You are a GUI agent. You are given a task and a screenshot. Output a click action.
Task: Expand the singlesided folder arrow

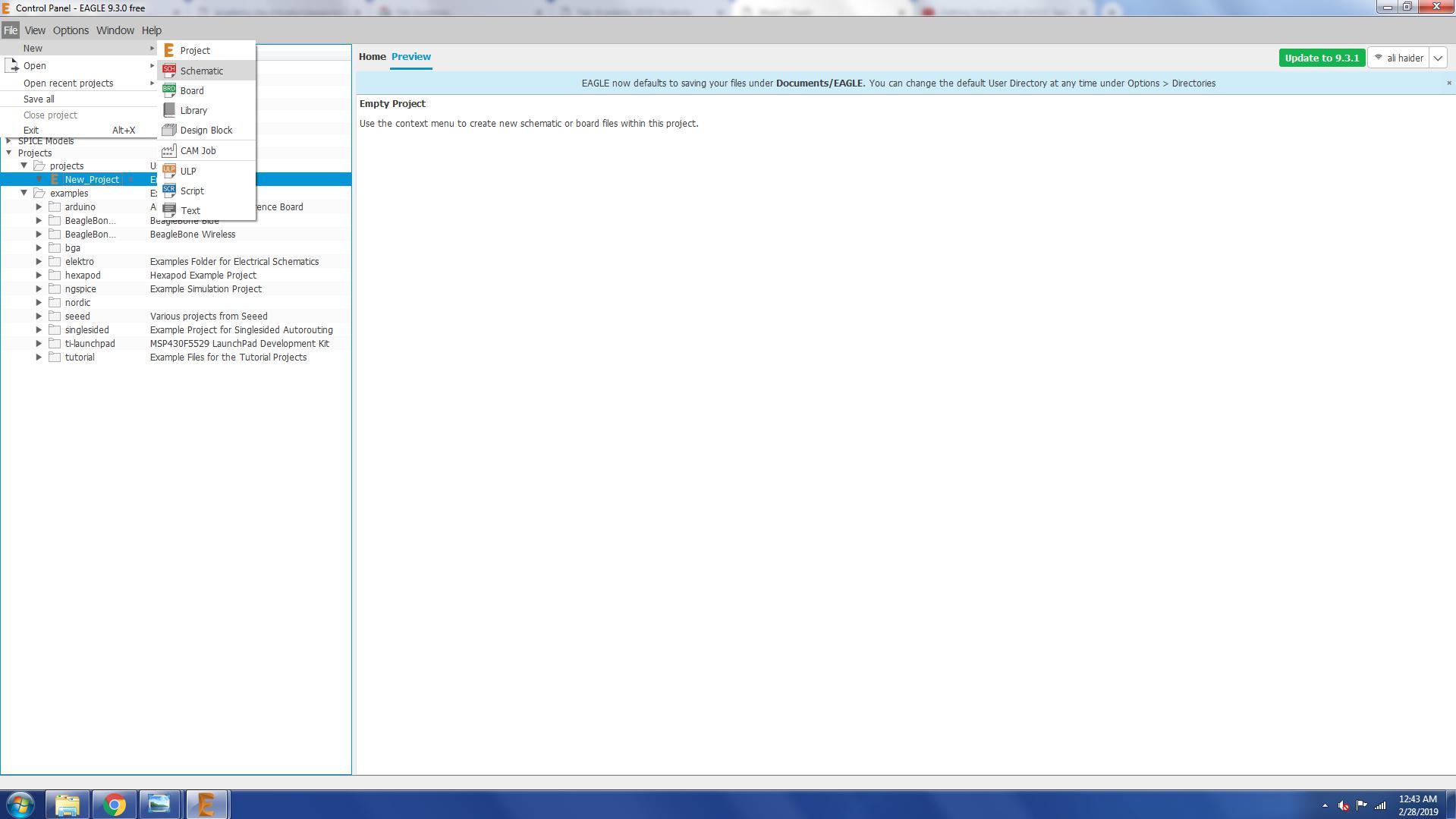(x=39, y=329)
